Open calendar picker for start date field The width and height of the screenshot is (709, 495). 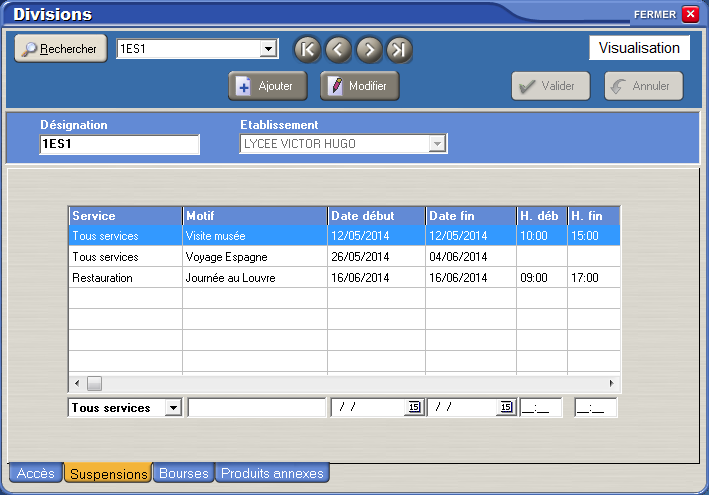[x=414, y=407]
